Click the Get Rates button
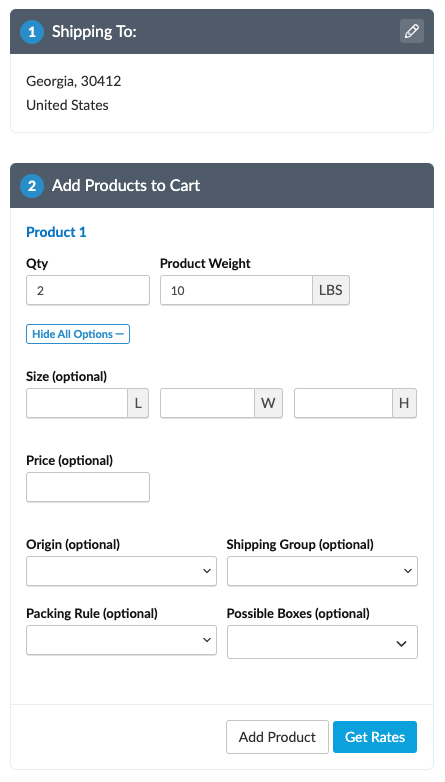The width and height of the screenshot is (445, 782). (x=375, y=737)
